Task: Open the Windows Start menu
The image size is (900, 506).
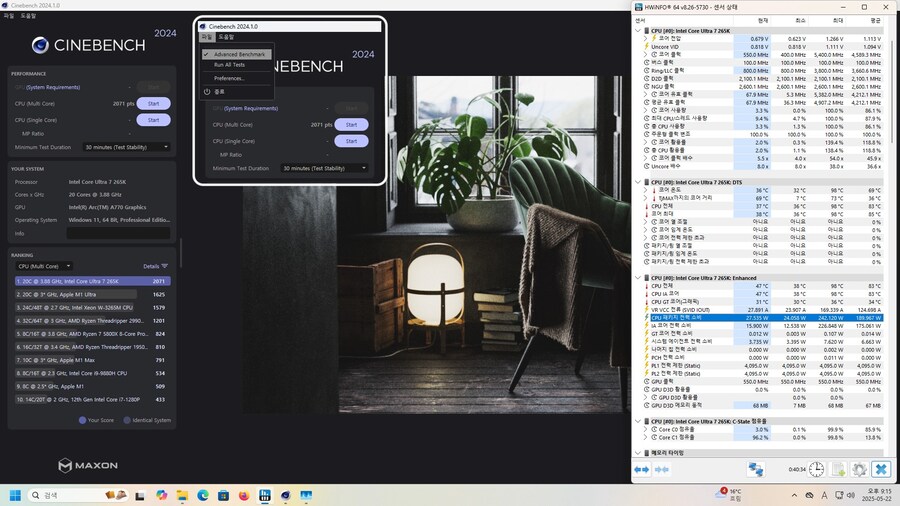Action: pos(15,495)
